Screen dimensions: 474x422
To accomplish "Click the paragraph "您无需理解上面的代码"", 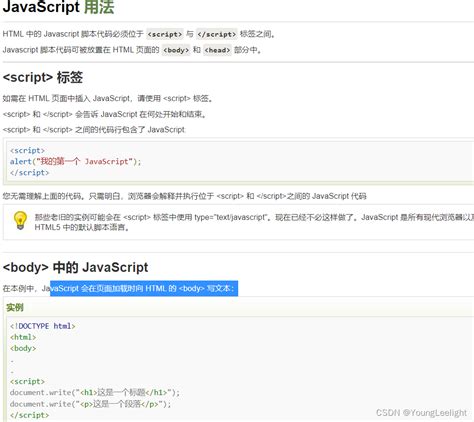I will (184, 196).
